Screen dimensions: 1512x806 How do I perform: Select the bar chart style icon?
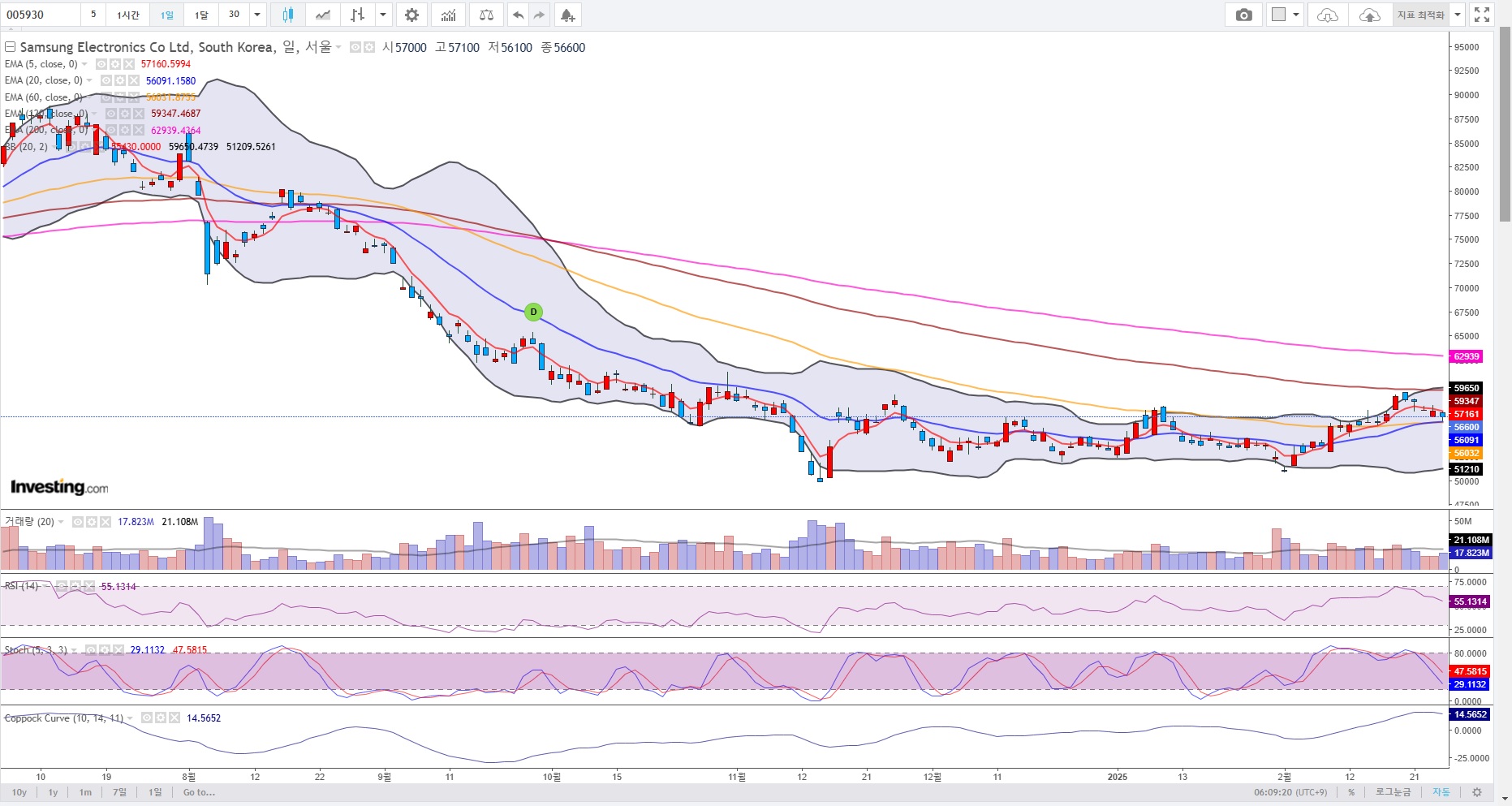click(357, 15)
